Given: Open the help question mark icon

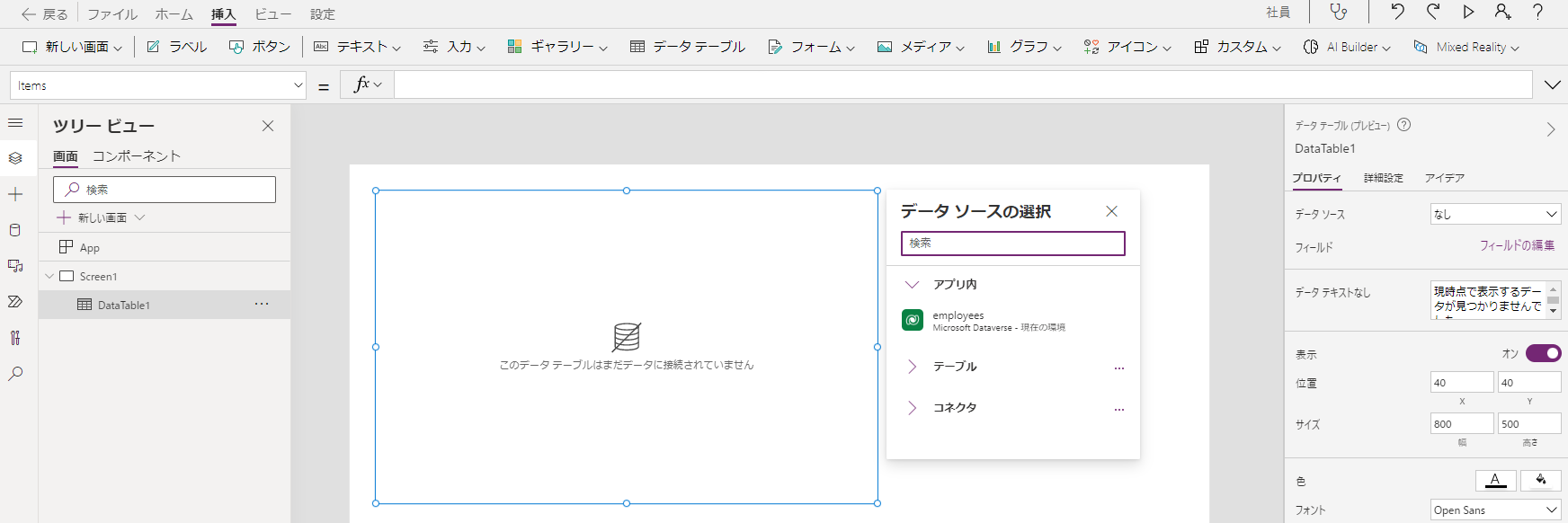Looking at the screenshot, I should [1538, 12].
